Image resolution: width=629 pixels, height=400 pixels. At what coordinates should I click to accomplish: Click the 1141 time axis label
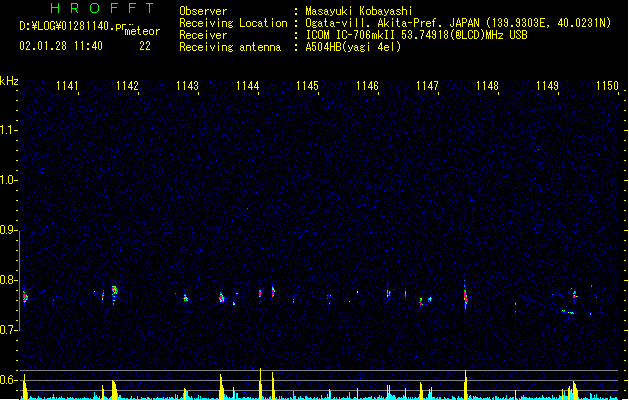click(x=67, y=86)
